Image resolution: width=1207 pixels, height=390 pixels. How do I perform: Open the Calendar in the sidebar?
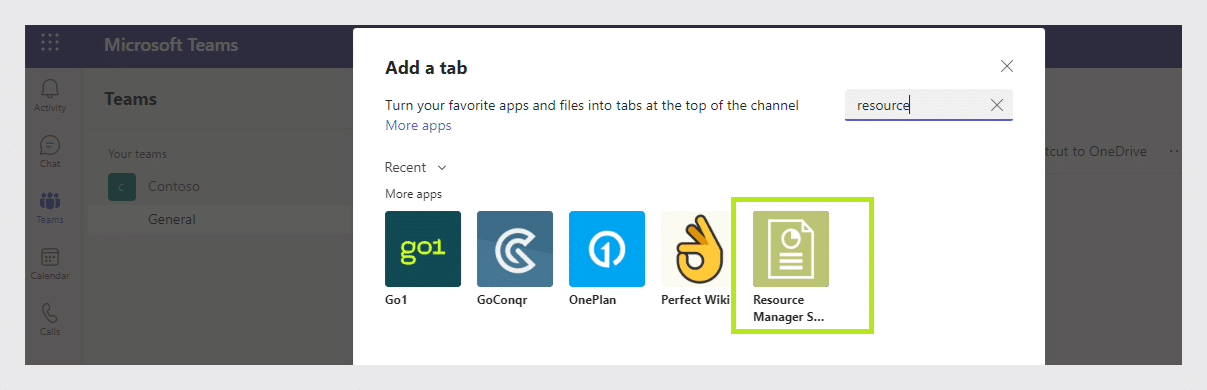50,263
